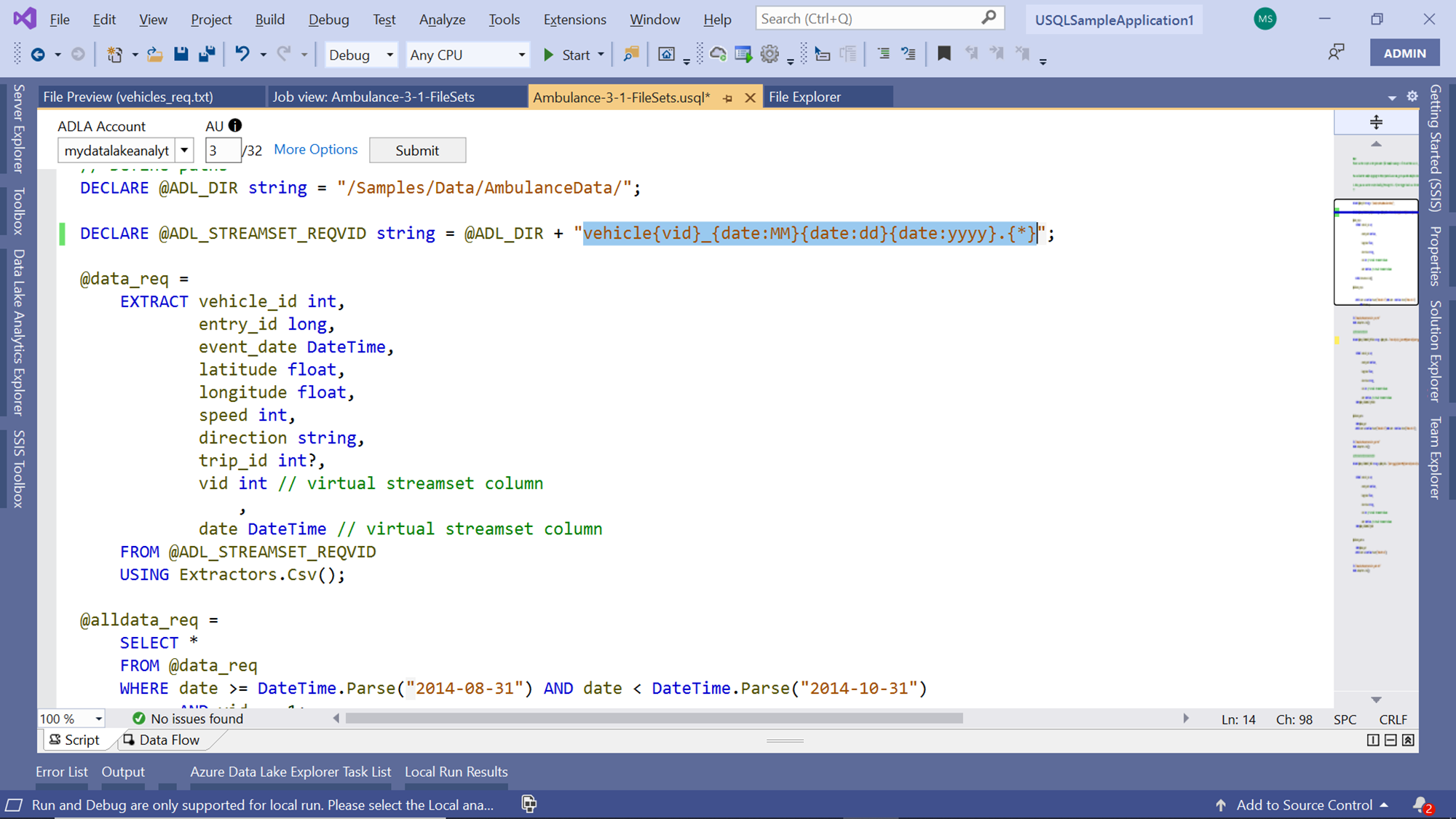The height and width of the screenshot is (819, 1456).
Task: Toggle pin on Ambulance-3-1-FileSets.usql tab
Action: 727,98
